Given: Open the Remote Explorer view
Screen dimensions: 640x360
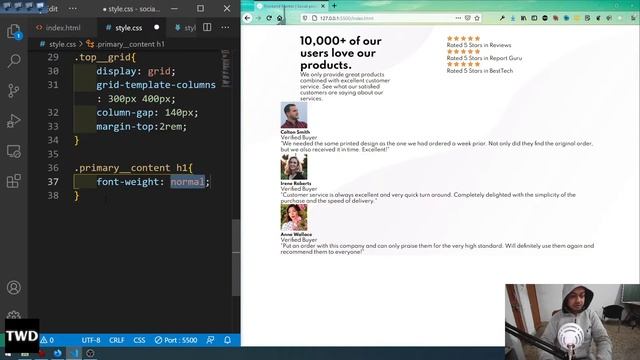Looking at the screenshot, I should [13, 151].
